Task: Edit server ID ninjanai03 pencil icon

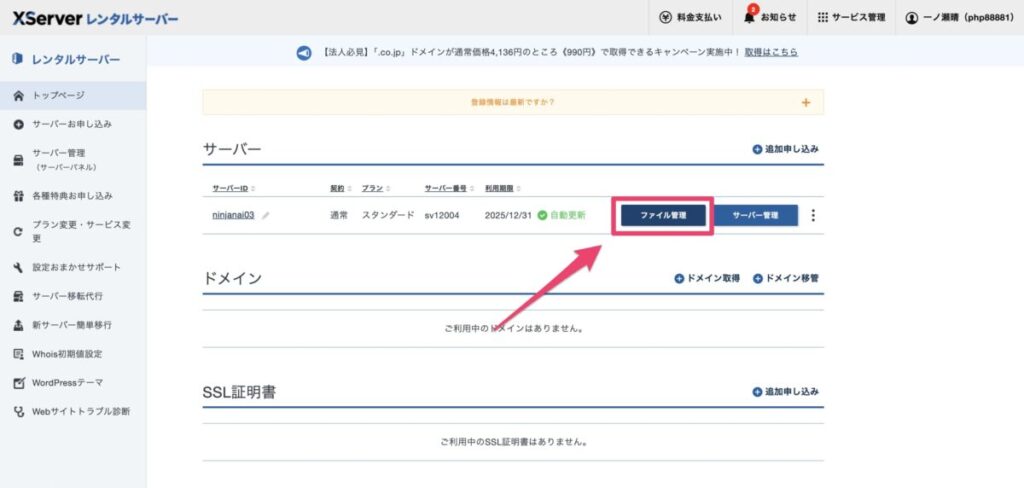Action: coord(265,216)
